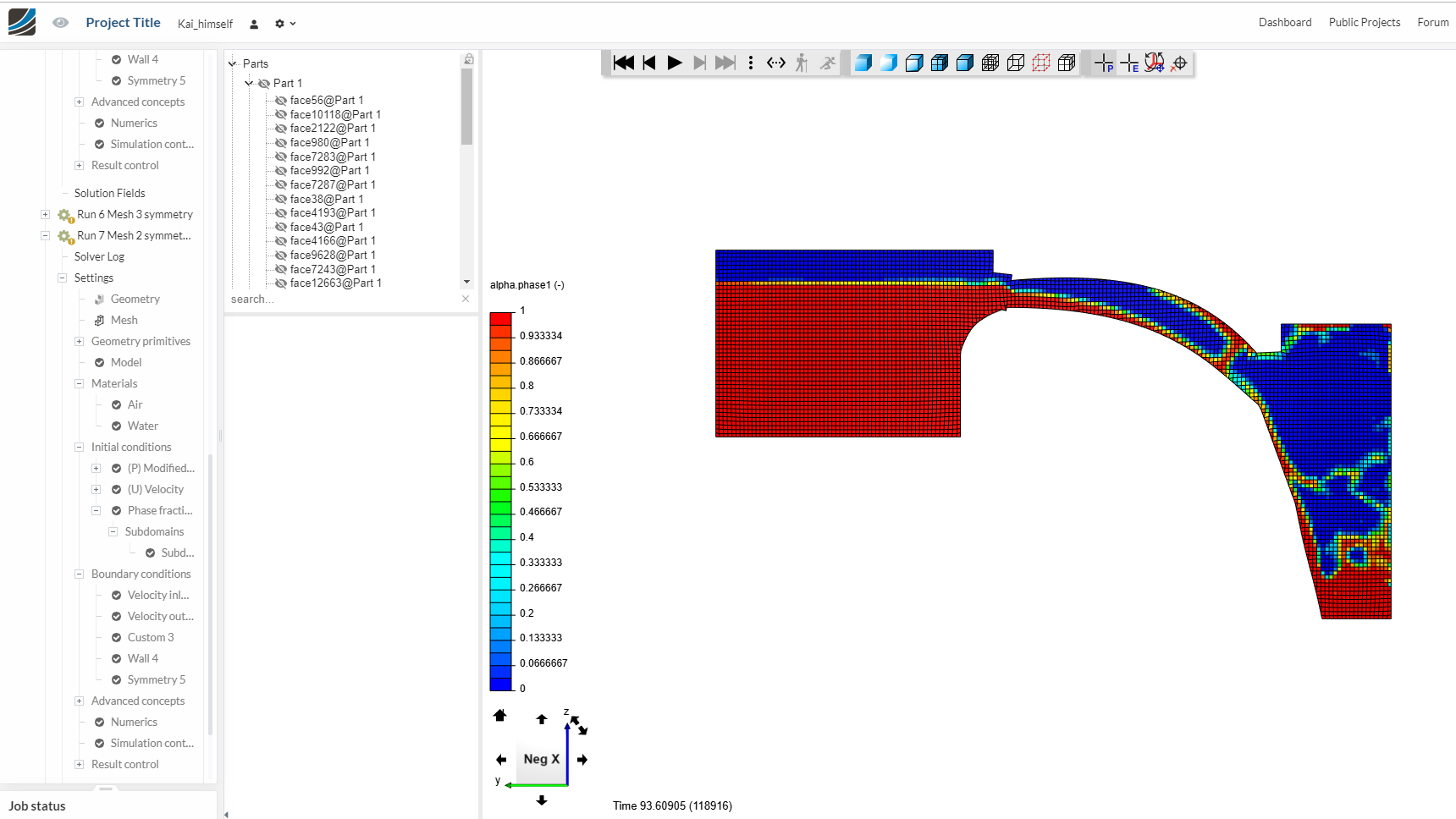The height and width of the screenshot is (819, 1456).
Task: Open Public Projects page
Action: pos(1364,23)
